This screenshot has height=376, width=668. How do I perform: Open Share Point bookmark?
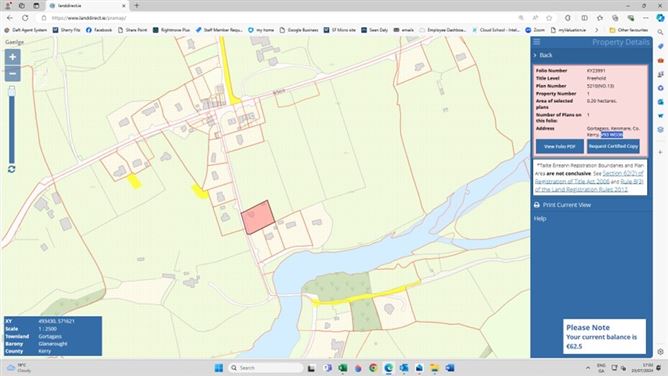[x=132, y=30]
